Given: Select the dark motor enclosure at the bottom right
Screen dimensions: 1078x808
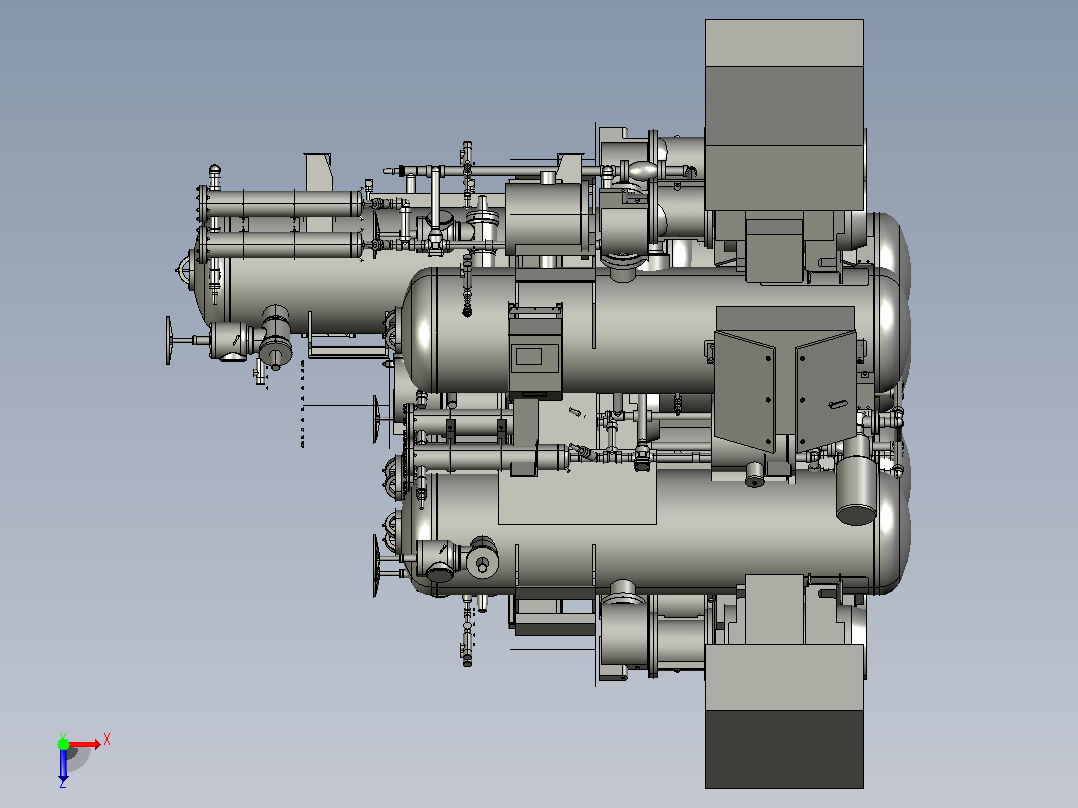Looking at the screenshot, I should coord(784,716).
